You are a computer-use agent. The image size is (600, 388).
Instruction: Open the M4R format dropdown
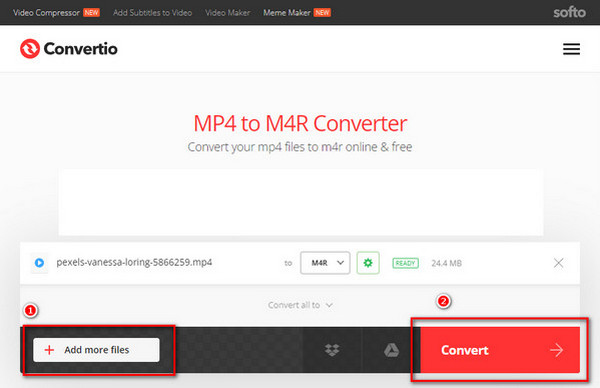click(x=325, y=263)
